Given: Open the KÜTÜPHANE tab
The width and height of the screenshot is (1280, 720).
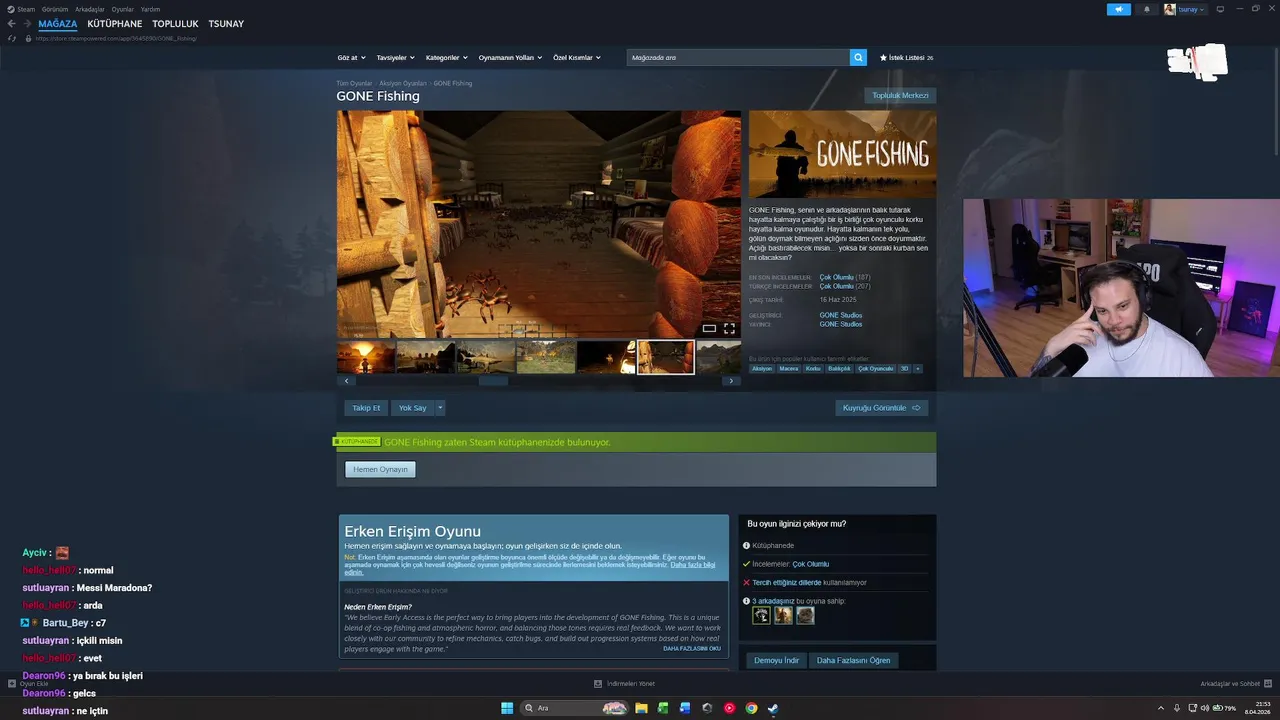Looking at the screenshot, I should [115, 24].
